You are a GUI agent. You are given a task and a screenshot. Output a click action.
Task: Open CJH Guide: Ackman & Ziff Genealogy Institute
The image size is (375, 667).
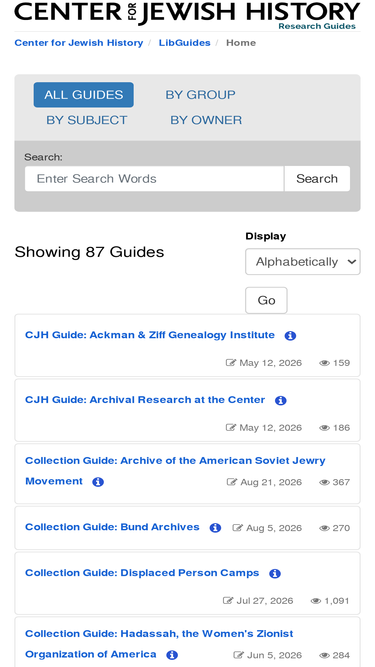point(150,335)
